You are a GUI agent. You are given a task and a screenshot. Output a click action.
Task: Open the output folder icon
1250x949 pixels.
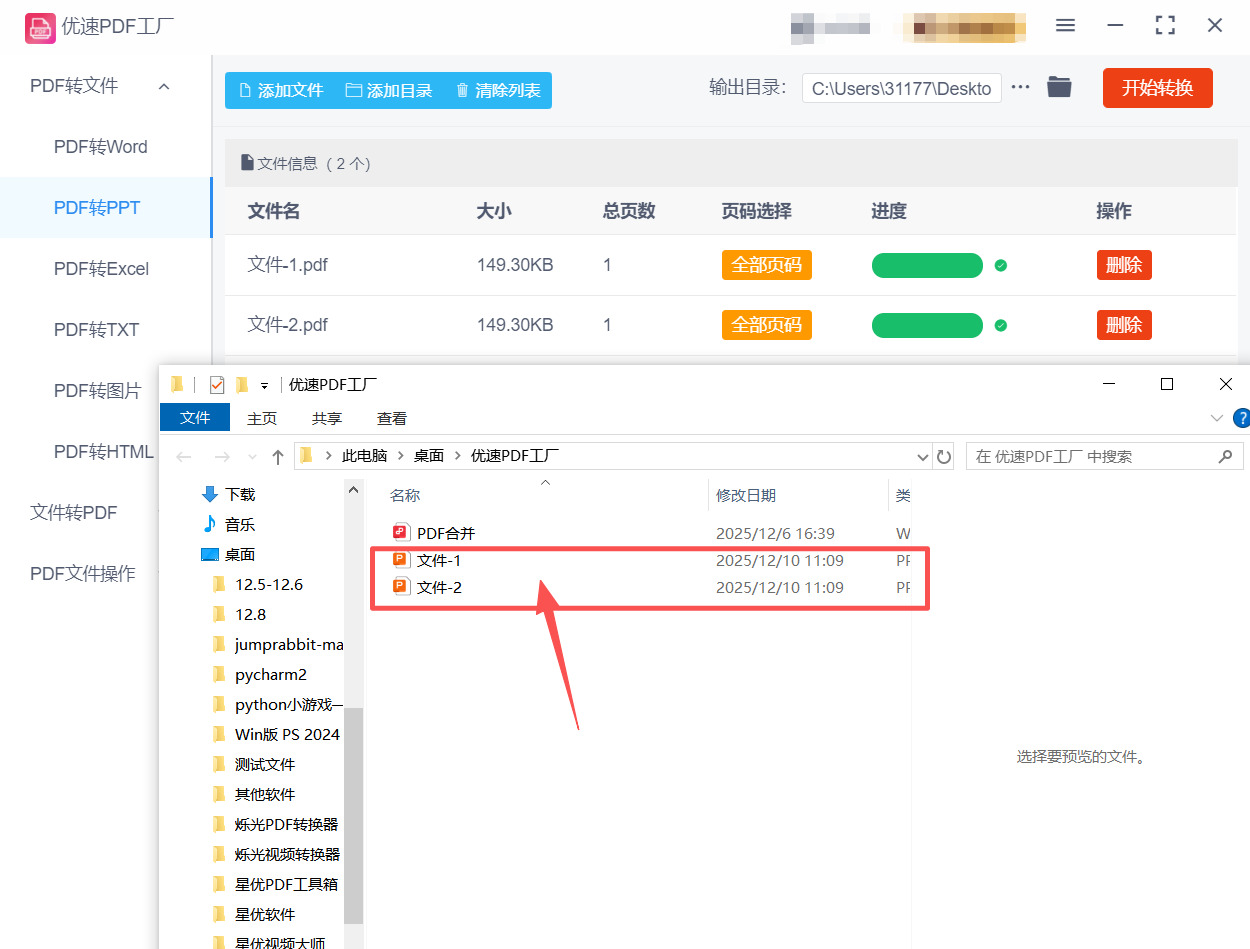coord(1059,87)
